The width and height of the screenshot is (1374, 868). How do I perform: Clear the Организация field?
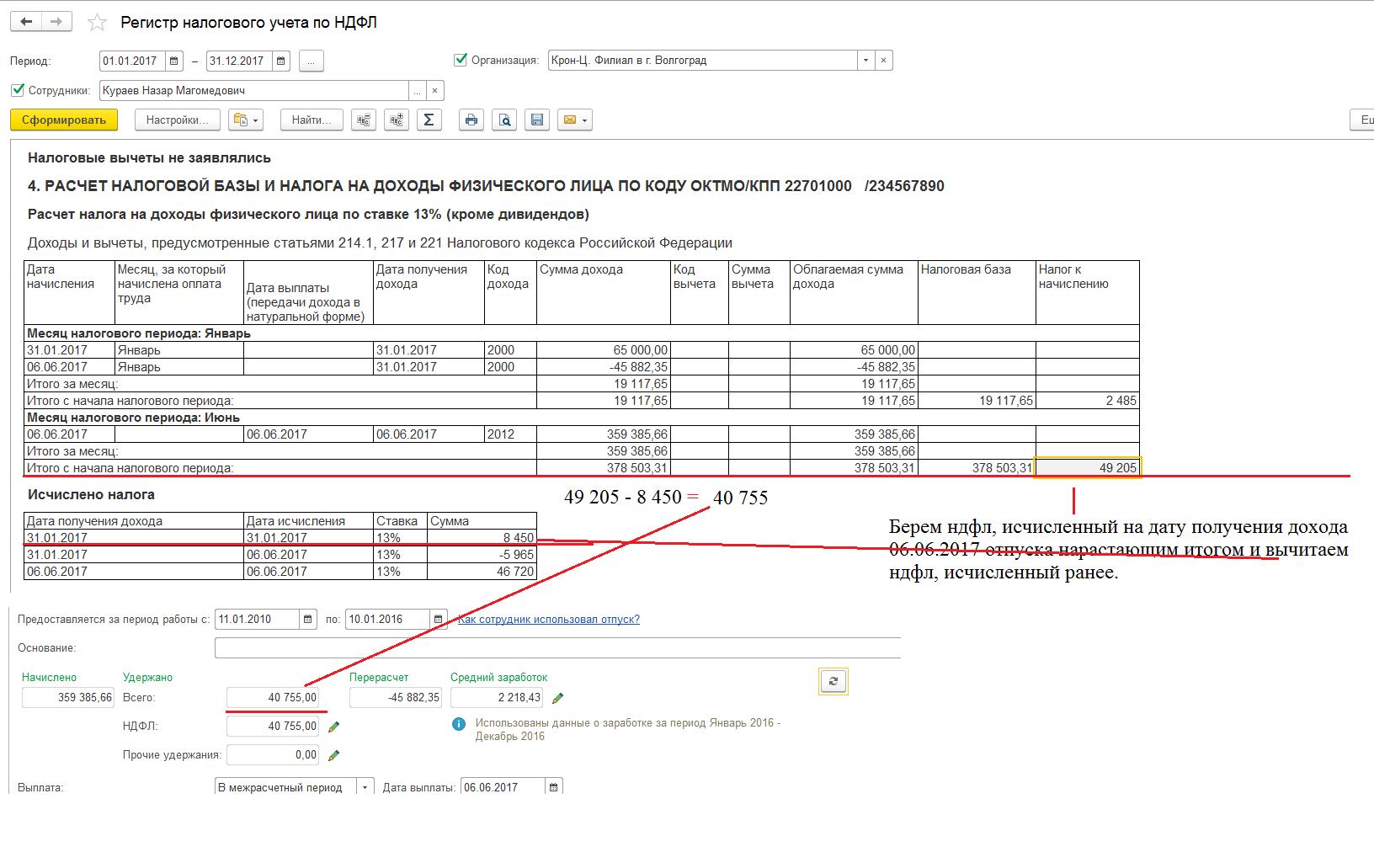tap(884, 61)
